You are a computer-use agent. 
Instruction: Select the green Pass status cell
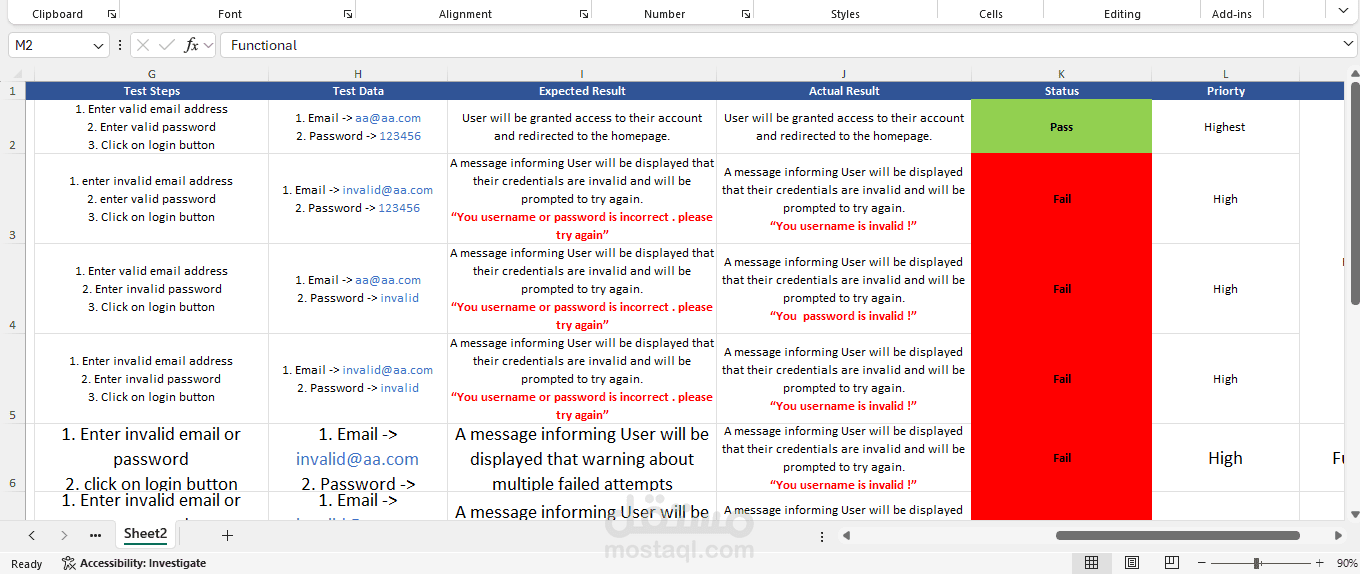1061,127
